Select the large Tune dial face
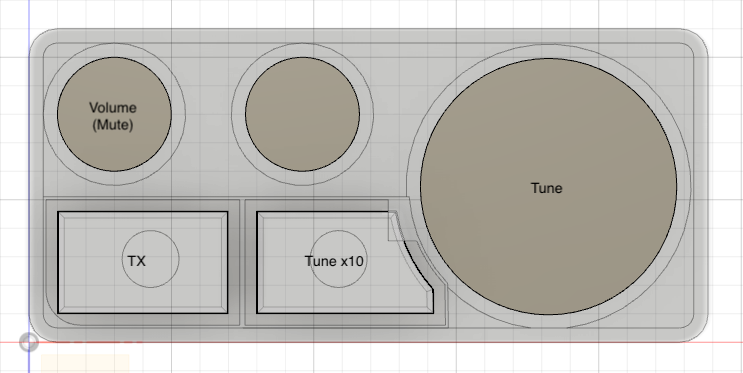 coord(548,187)
